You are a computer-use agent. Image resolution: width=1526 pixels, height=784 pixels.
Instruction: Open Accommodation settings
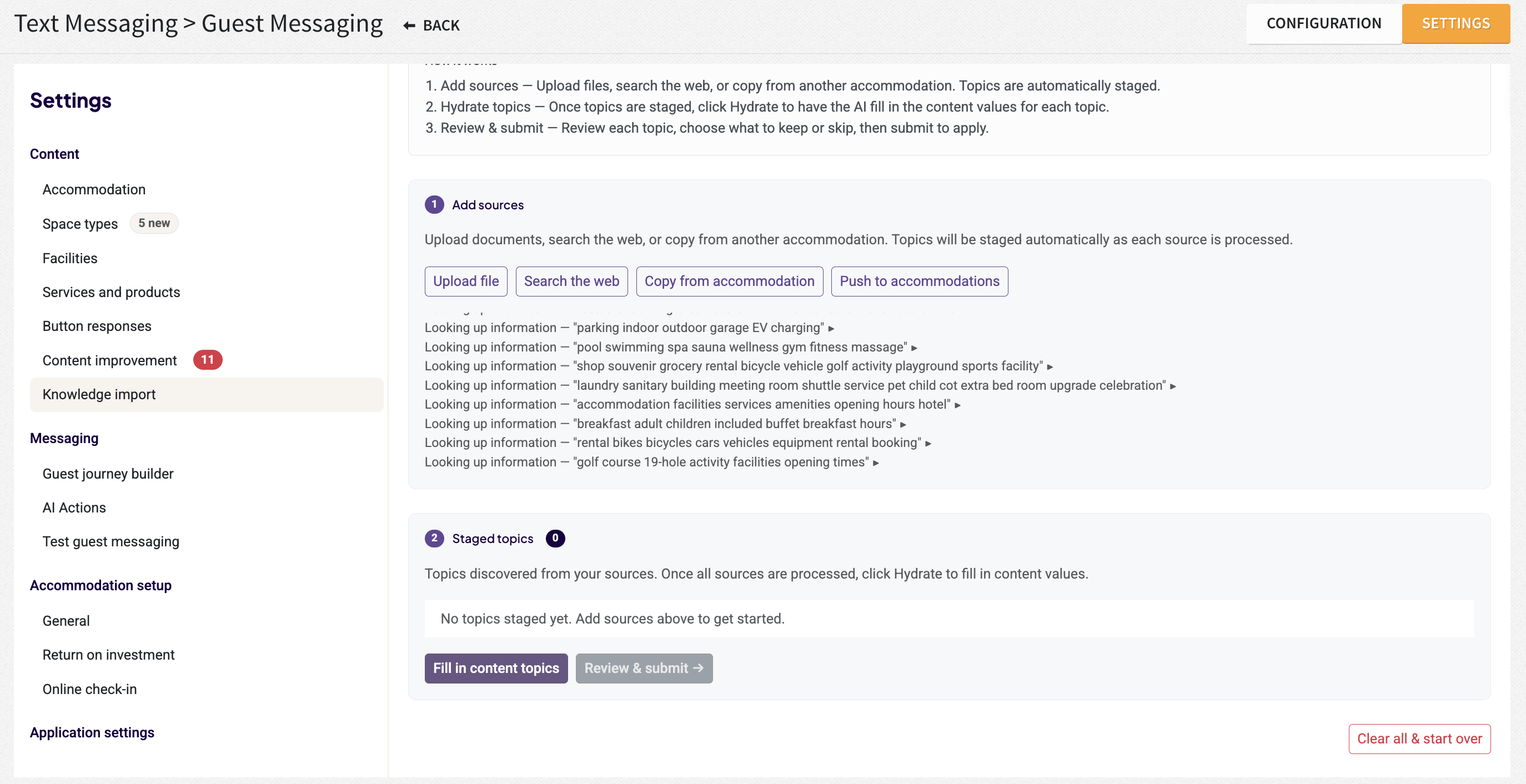[x=94, y=189]
